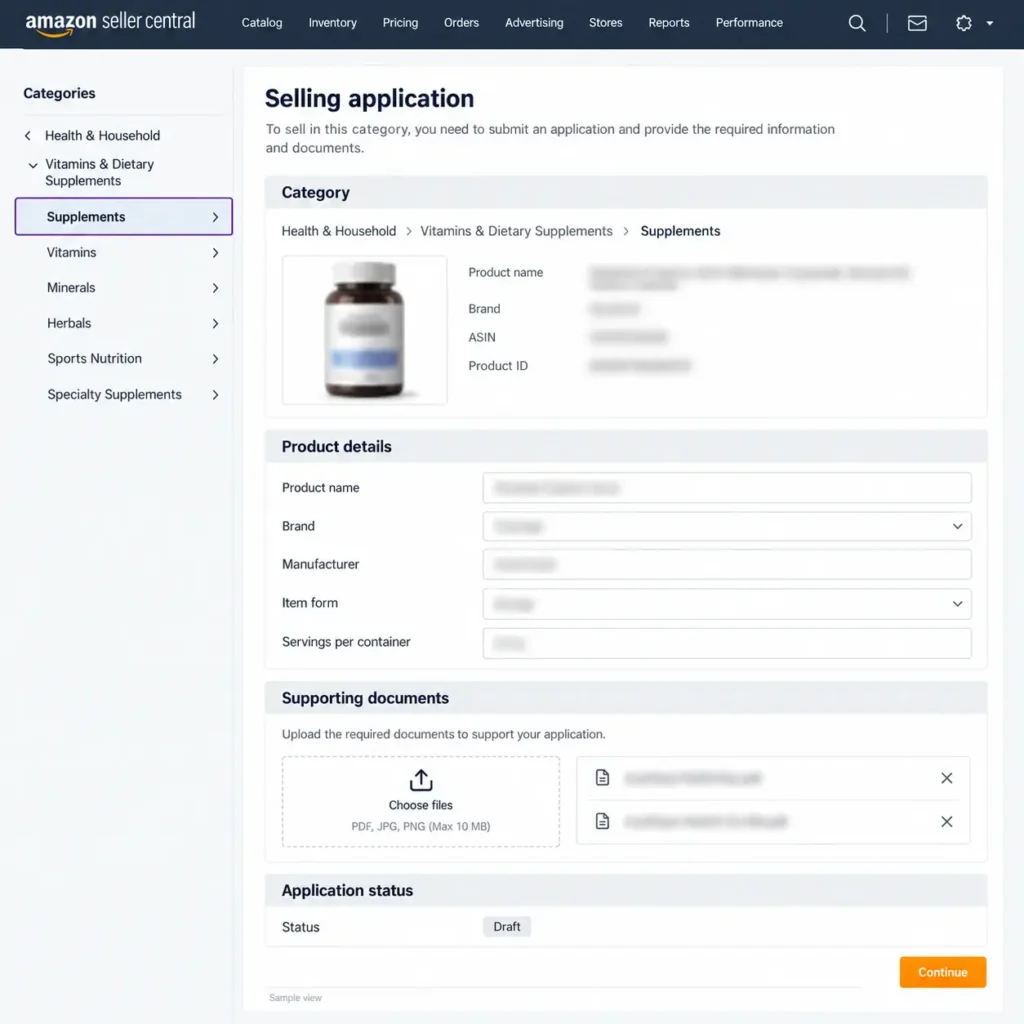Viewport: 1024px width, 1024px height.
Task: Open the Inventory menu
Action: pyautogui.click(x=332, y=23)
